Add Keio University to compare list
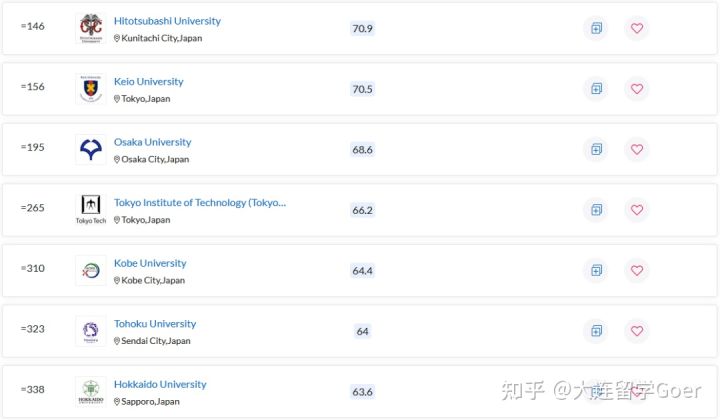The image size is (720, 420). coord(596,89)
